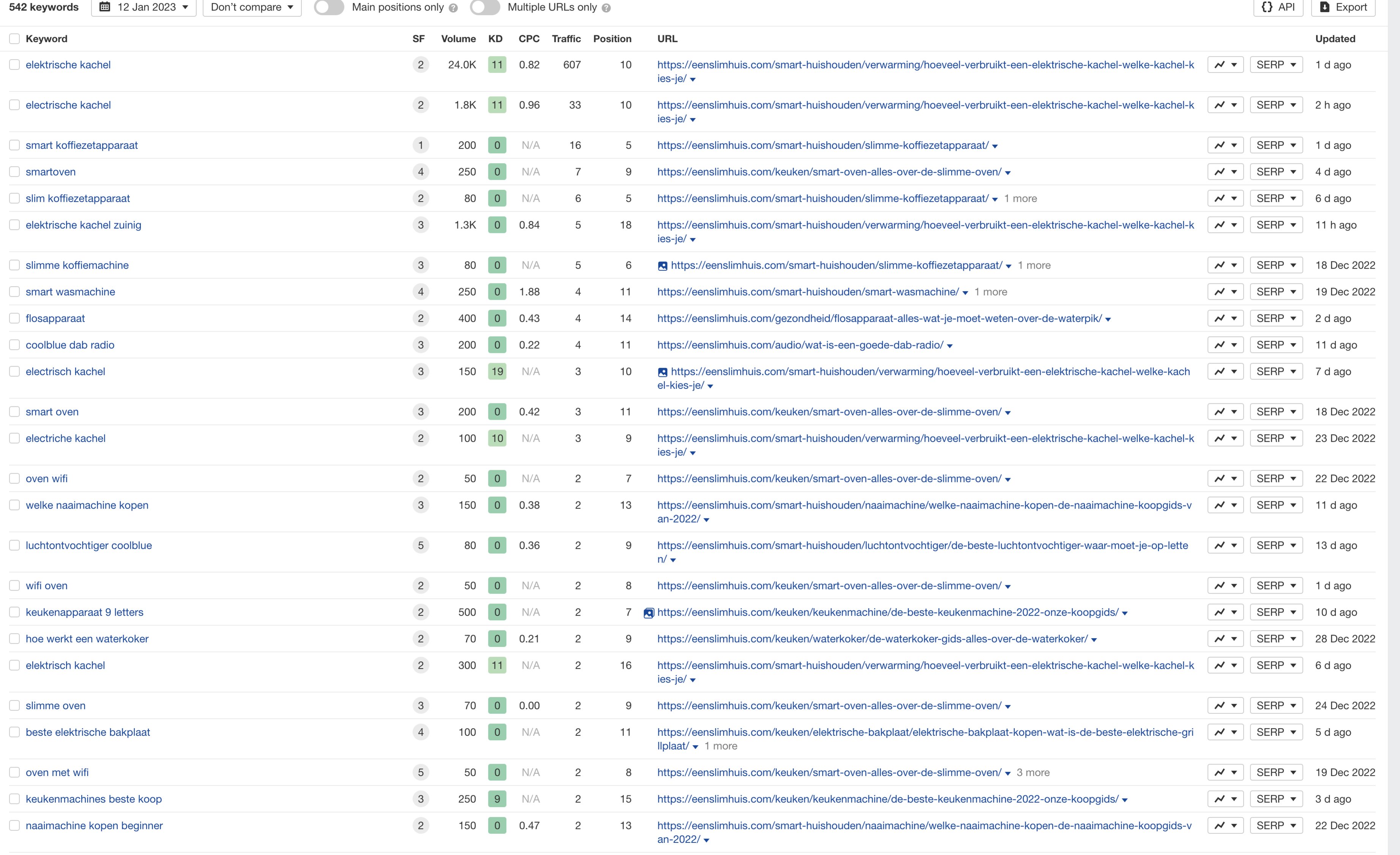Open wat-is-een-goede-dab-radio URL link

(x=800, y=345)
